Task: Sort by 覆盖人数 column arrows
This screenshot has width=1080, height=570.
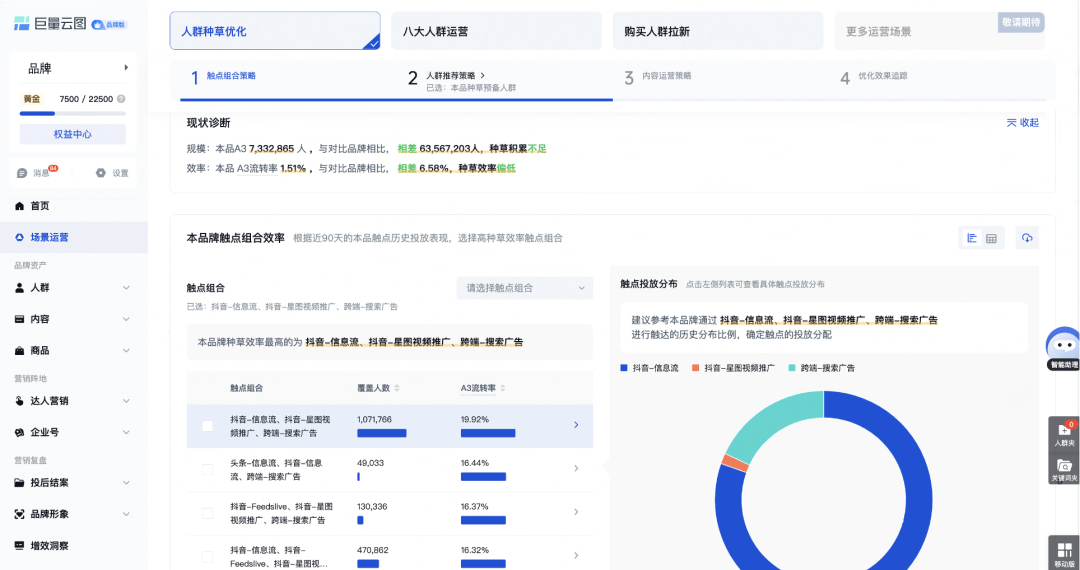Action: (397, 388)
